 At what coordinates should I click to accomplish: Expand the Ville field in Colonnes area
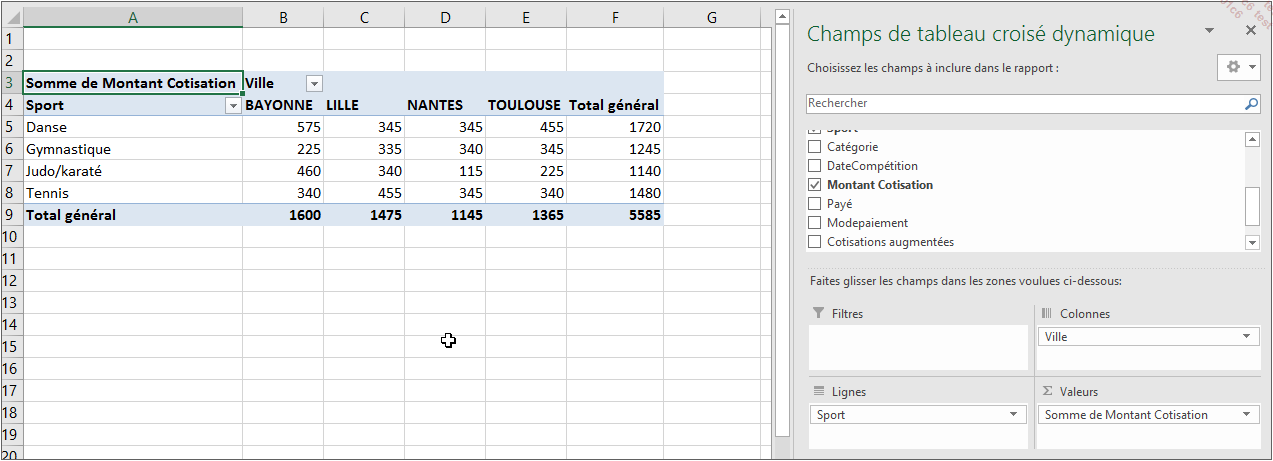coord(1246,337)
